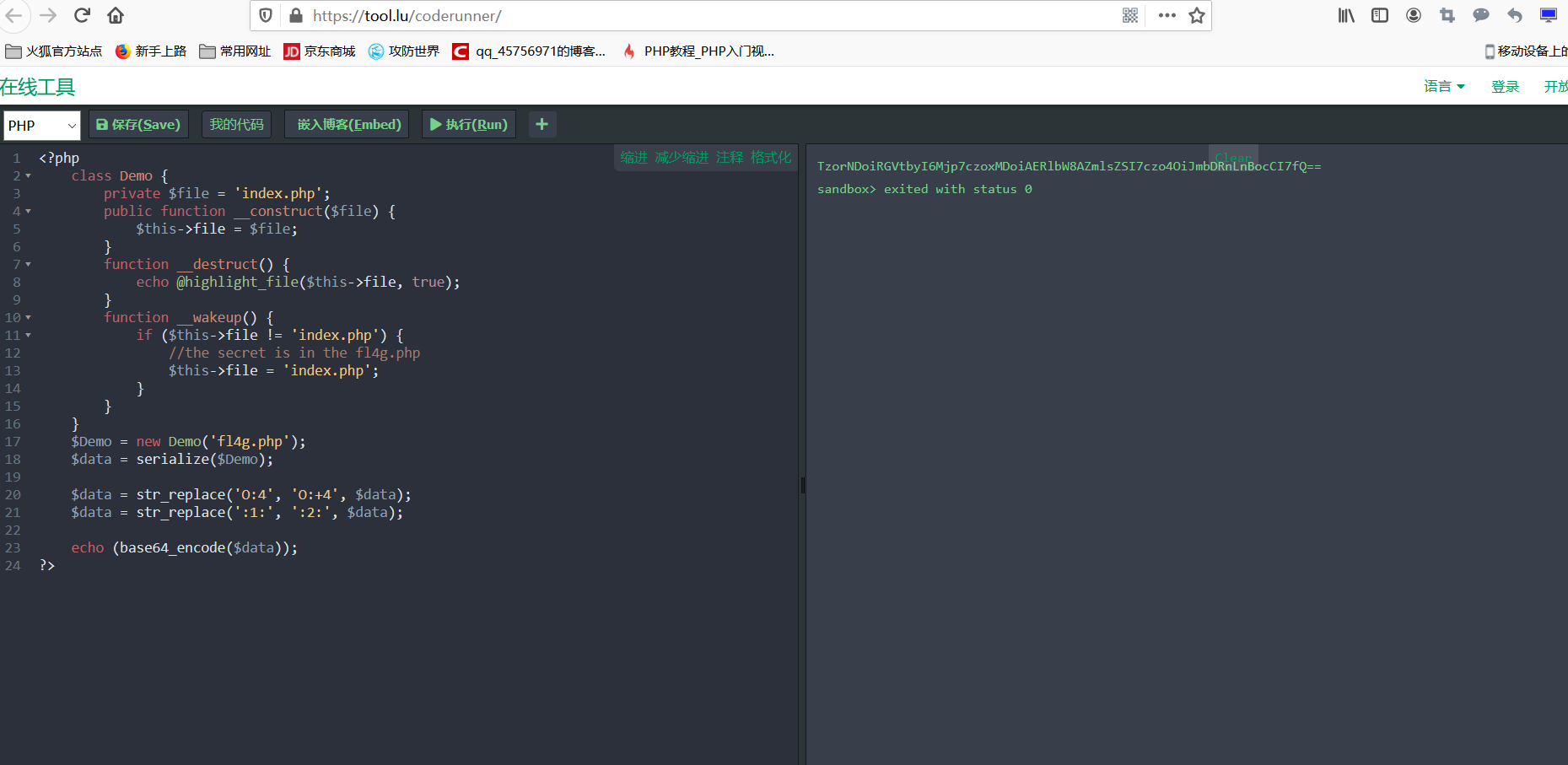The width and height of the screenshot is (1568, 765).
Task: Run code with 执行(Run) button
Action: pos(468,124)
